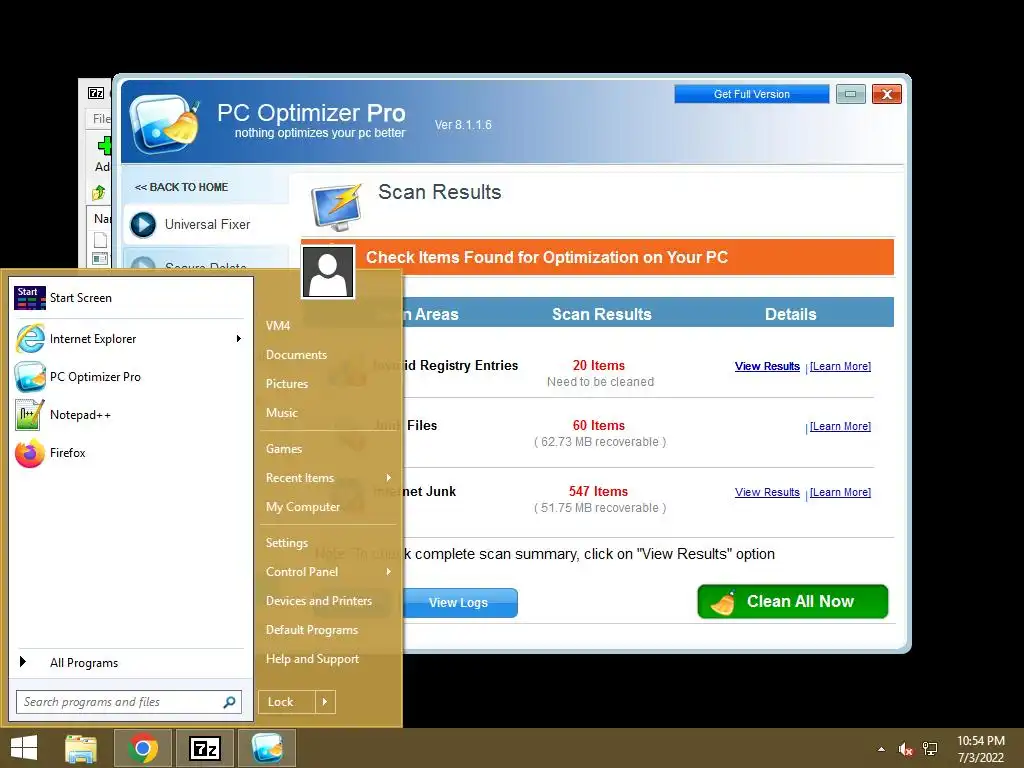The width and height of the screenshot is (1024, 768).
Task: Click the Ver 8.1.1.6 version text
Action: [463, 125]
